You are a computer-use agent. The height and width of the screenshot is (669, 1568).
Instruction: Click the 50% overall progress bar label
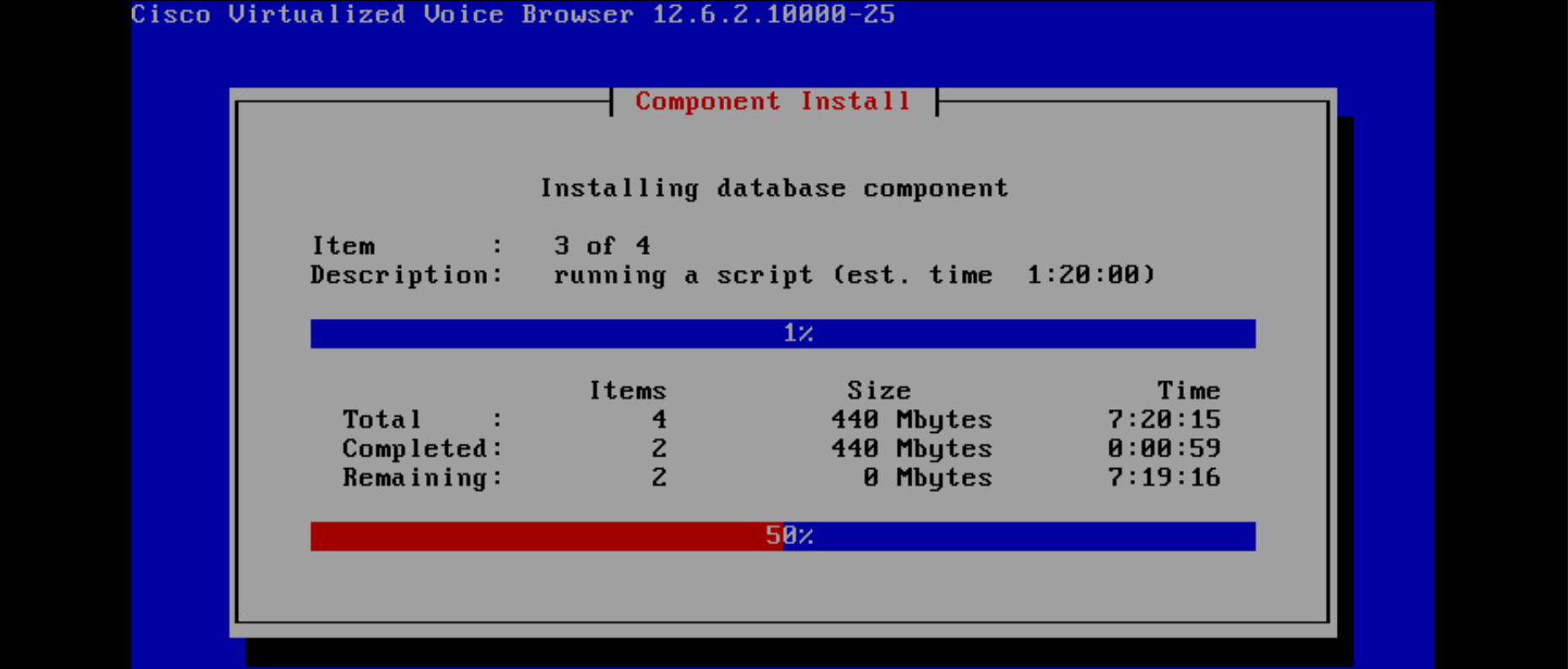[789, 536]
